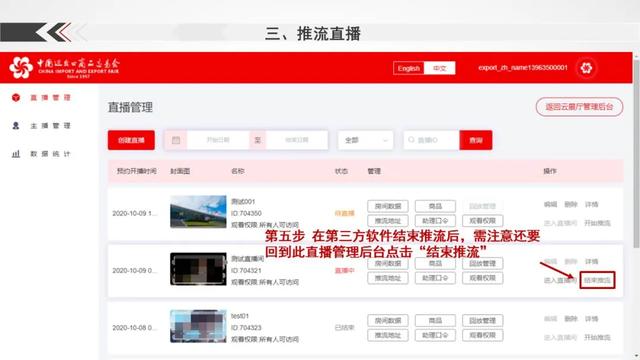This screenshot has width=640, height=360.
Task: Click the Canton Fair flower logo
Action: click(21, 67)
